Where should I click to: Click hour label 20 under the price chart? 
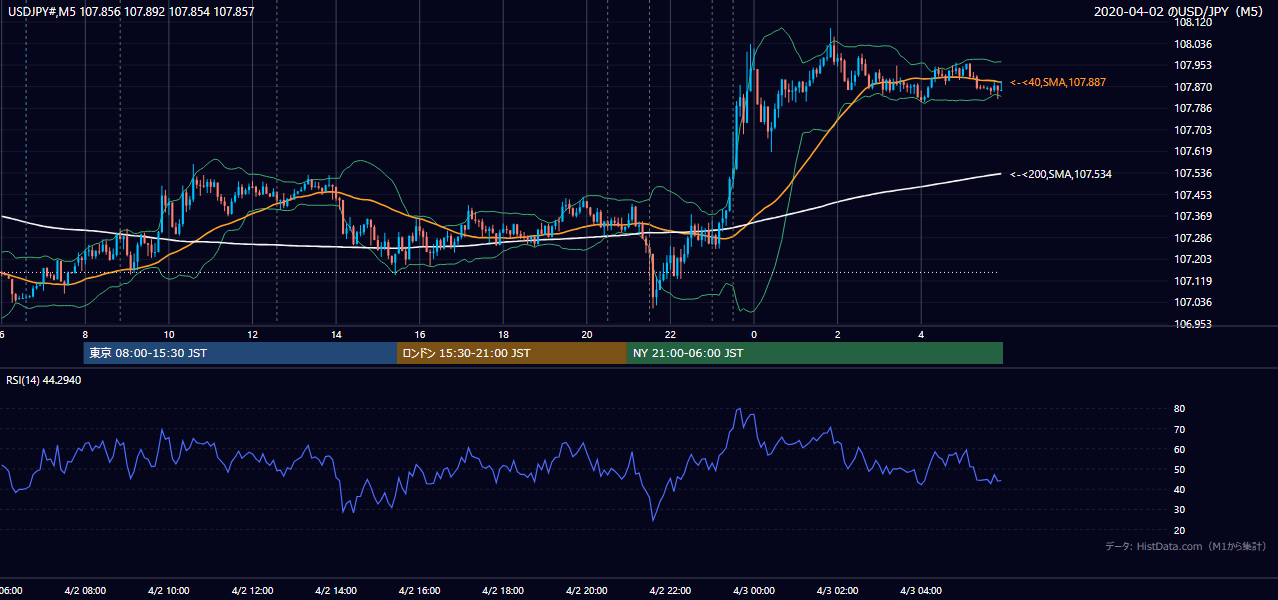[587, 335]
